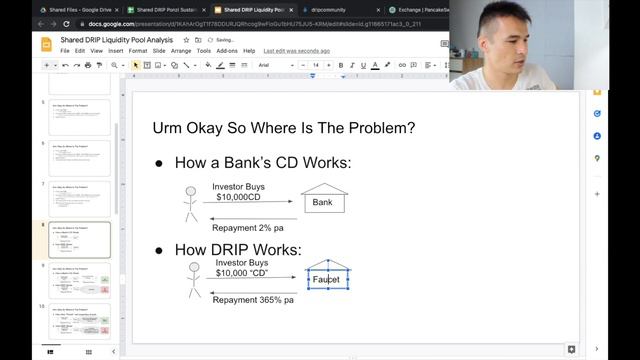The height and width of the screenshot is (360, 640).
Task: Click the browser address bar URL
Action: tap(254, 24)
